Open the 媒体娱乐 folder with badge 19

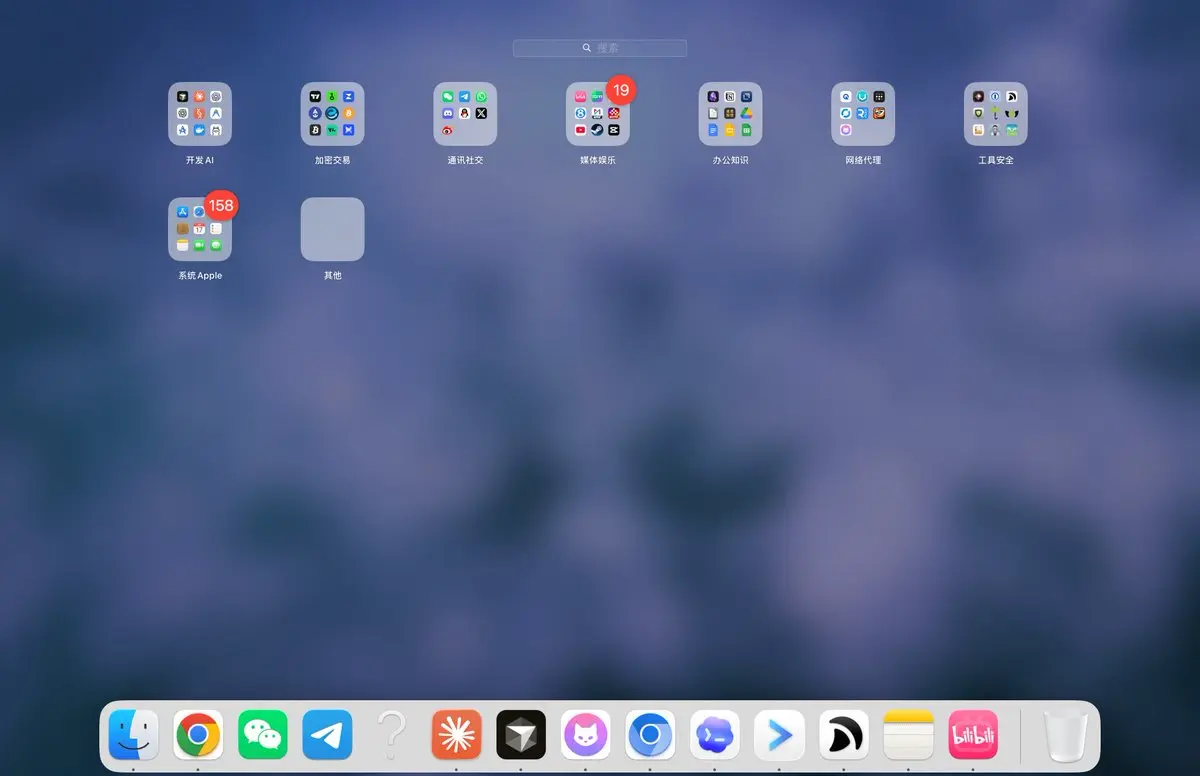[598, 114]
